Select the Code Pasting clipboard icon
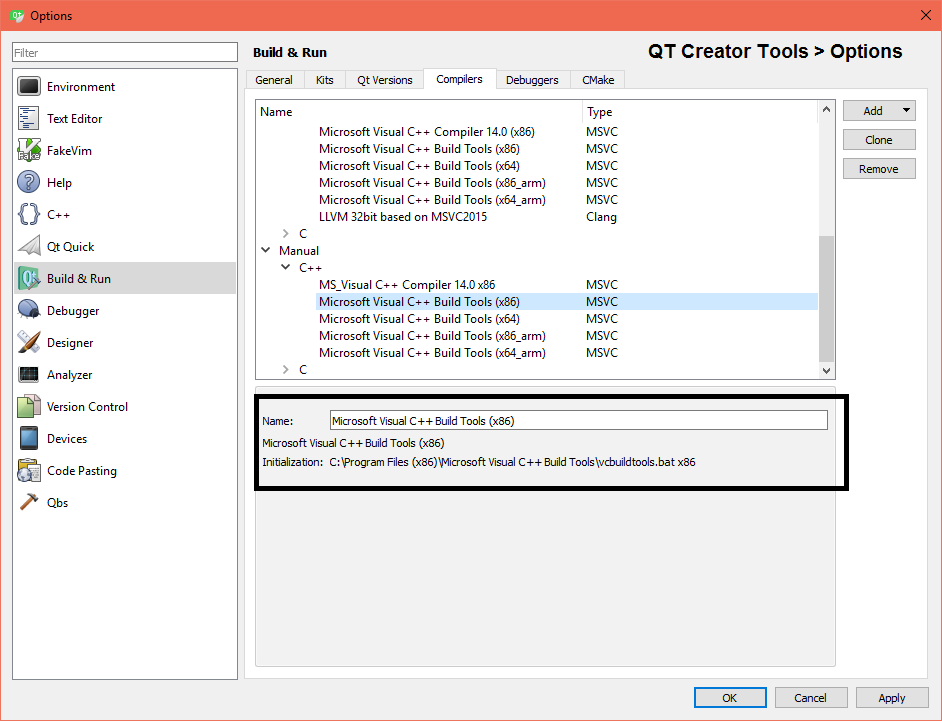942x722 pixels. 29,470
